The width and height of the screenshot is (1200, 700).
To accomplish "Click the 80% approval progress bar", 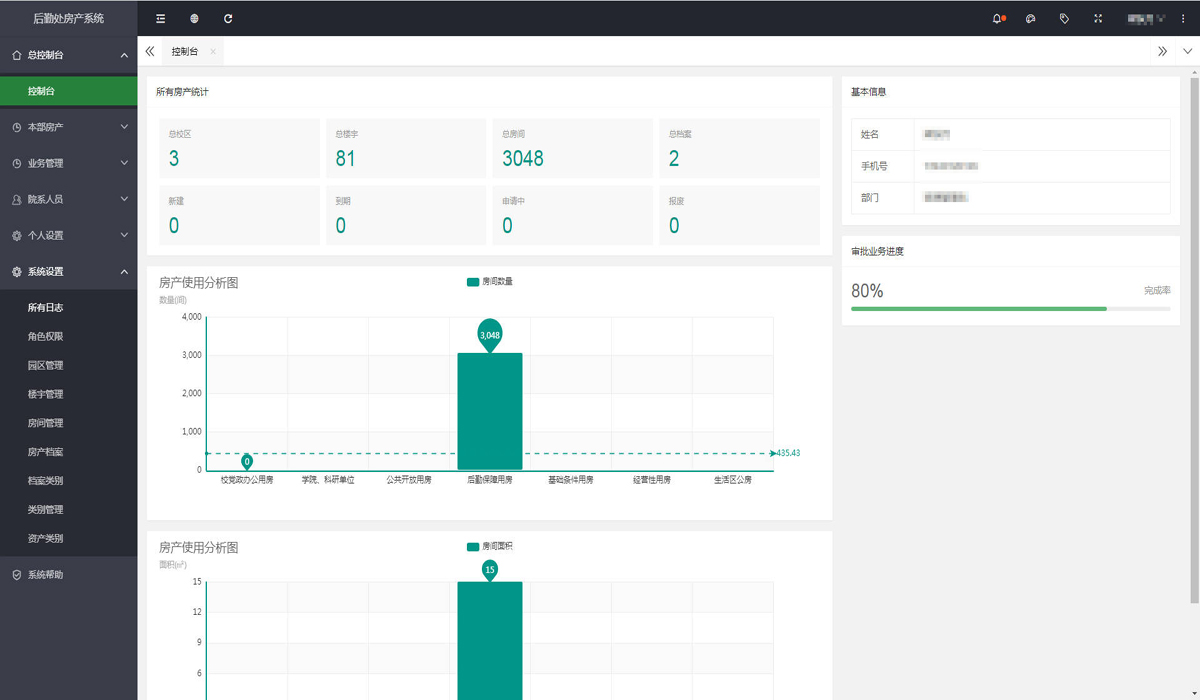I will click(1010, 309).
